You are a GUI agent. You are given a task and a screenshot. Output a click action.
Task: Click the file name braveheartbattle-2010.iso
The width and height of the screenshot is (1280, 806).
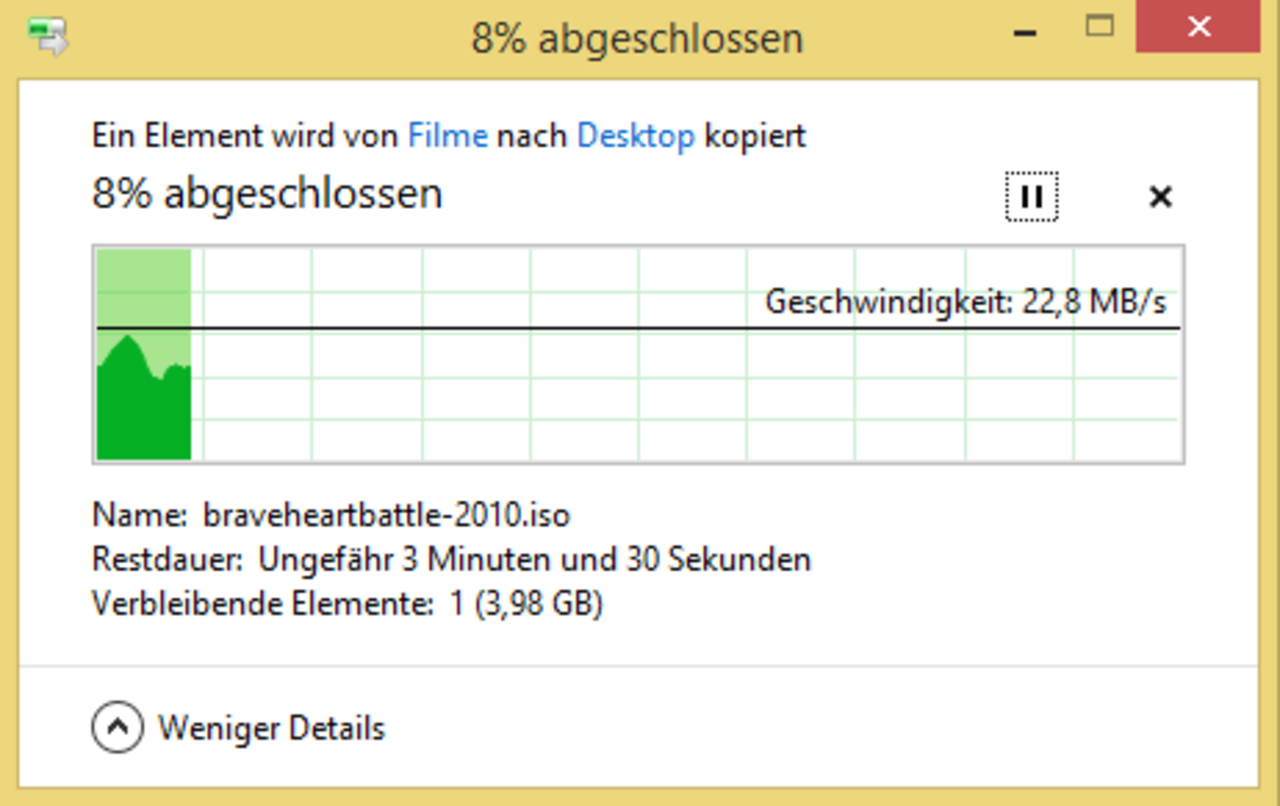coord(386,516)
